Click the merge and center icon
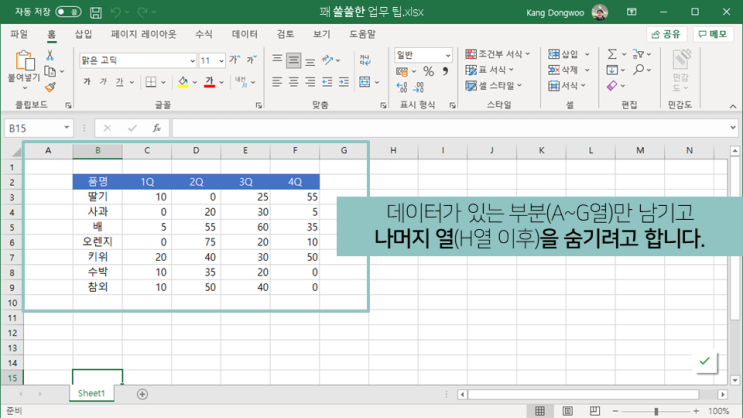The width and height of the screenshot is (743, 418). pos(365,82)
